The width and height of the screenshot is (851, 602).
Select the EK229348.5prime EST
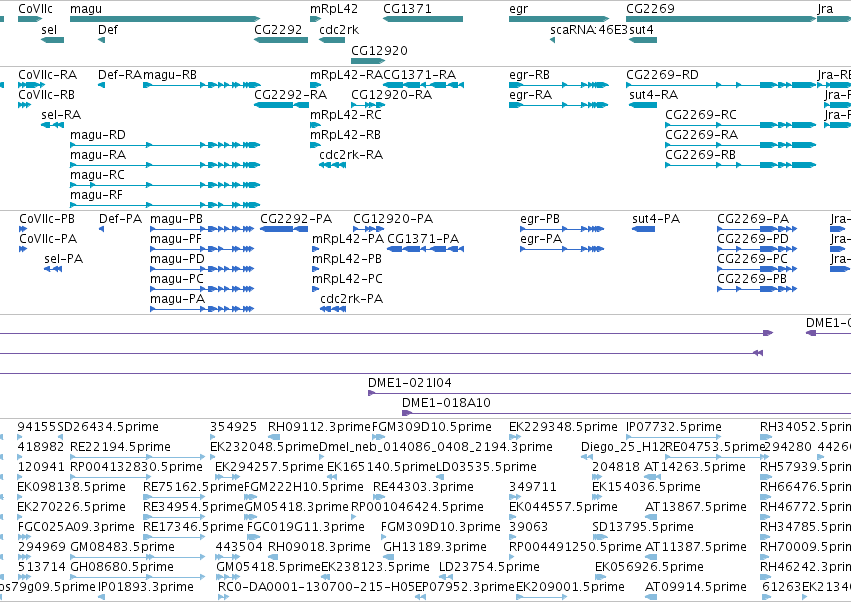click(x=515, y=436)
